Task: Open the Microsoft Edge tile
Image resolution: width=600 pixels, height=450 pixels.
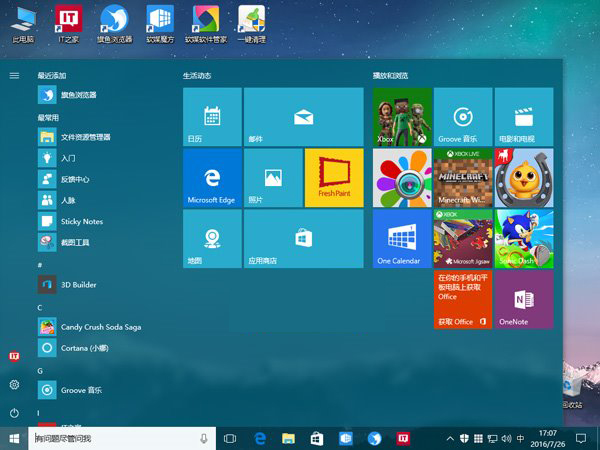Action: (x=212, y=178)
